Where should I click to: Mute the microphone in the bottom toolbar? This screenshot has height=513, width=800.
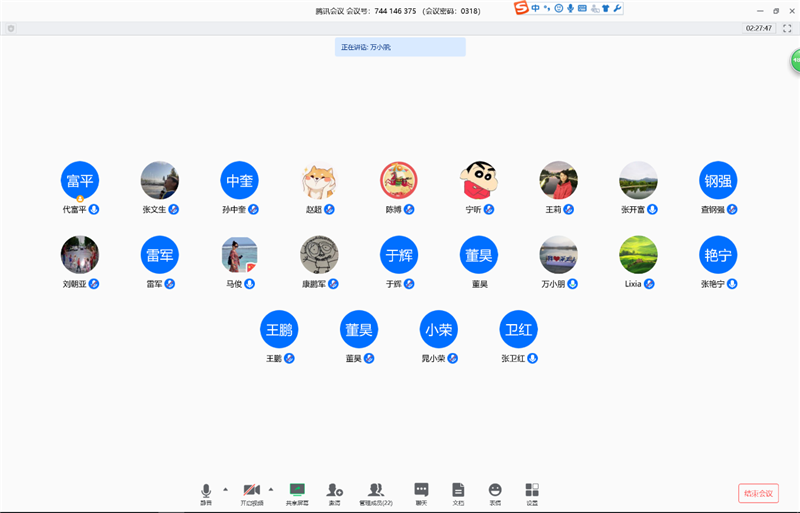[x=206, y=491]
